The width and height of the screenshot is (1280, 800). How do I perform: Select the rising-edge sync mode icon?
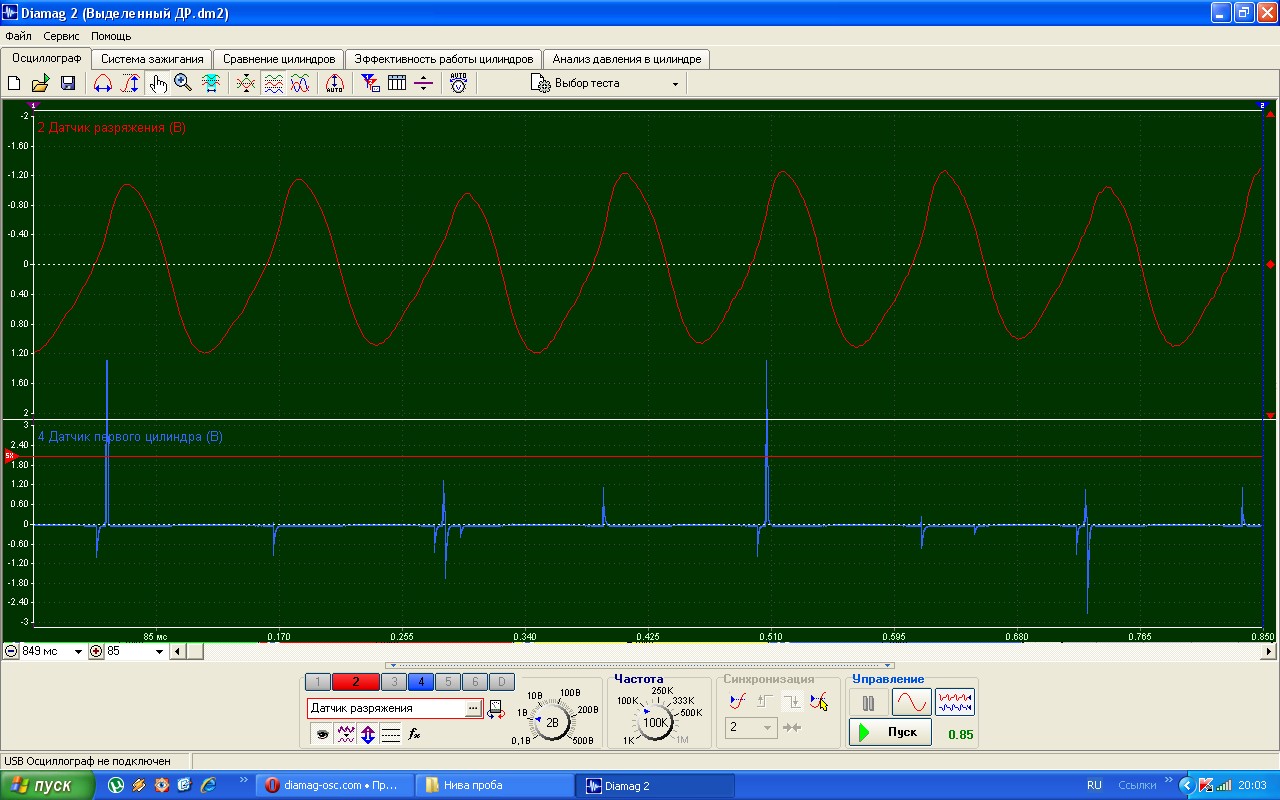765,701
